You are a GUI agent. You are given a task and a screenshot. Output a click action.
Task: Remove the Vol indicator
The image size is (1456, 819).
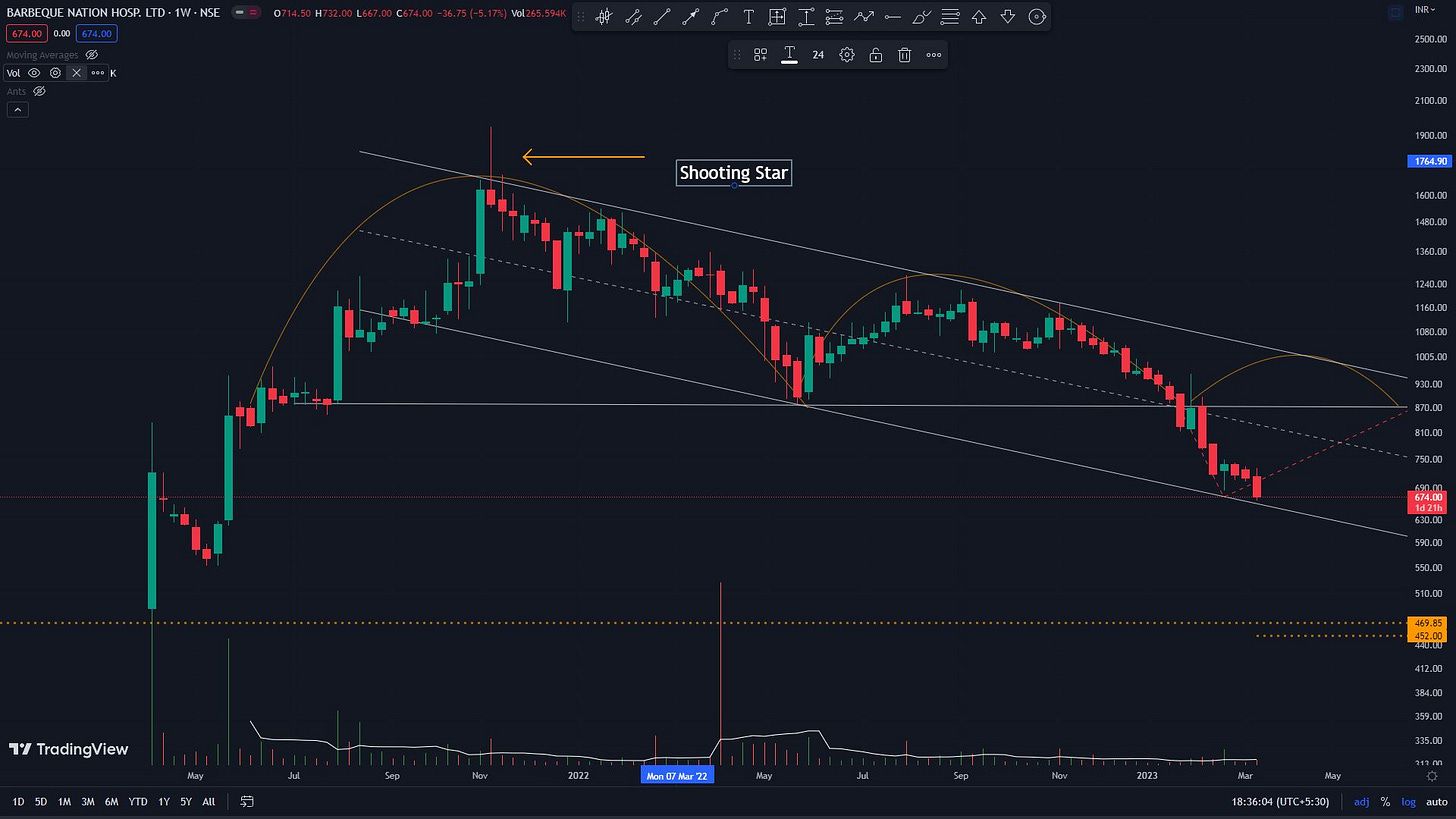point(76,73)
